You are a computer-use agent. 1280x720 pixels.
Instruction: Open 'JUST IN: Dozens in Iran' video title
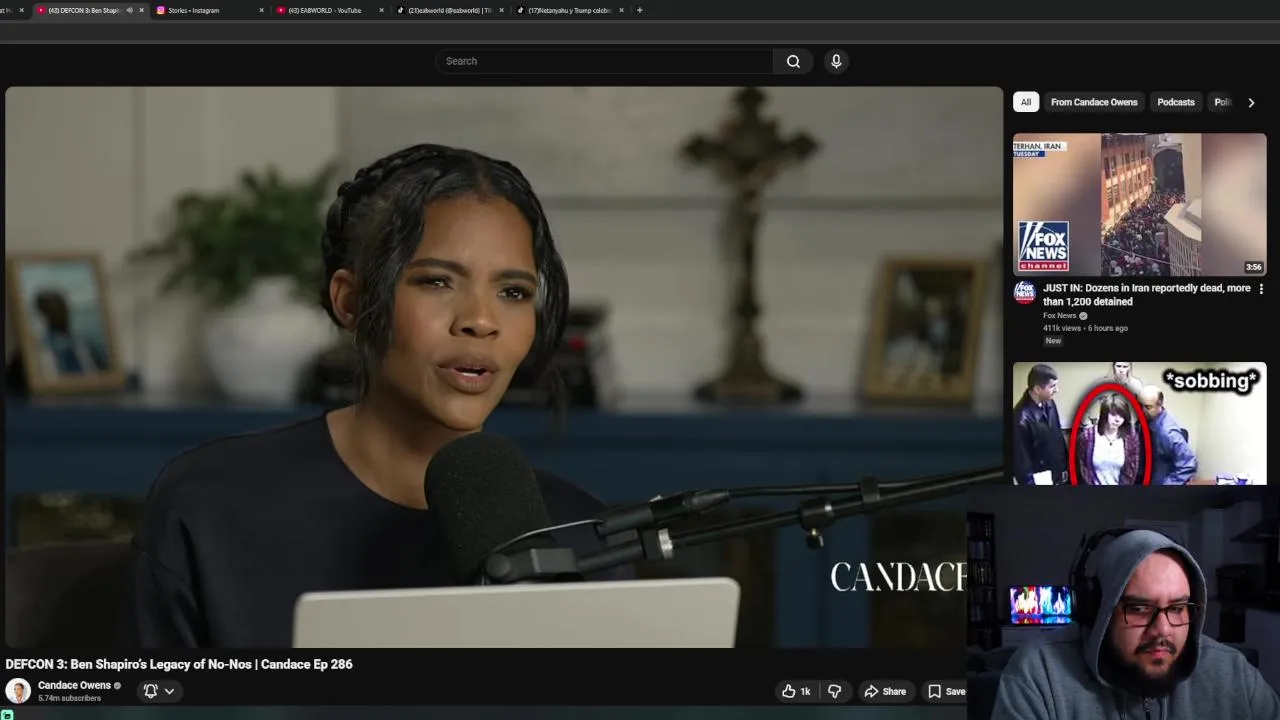click(x=1146, y=294)
